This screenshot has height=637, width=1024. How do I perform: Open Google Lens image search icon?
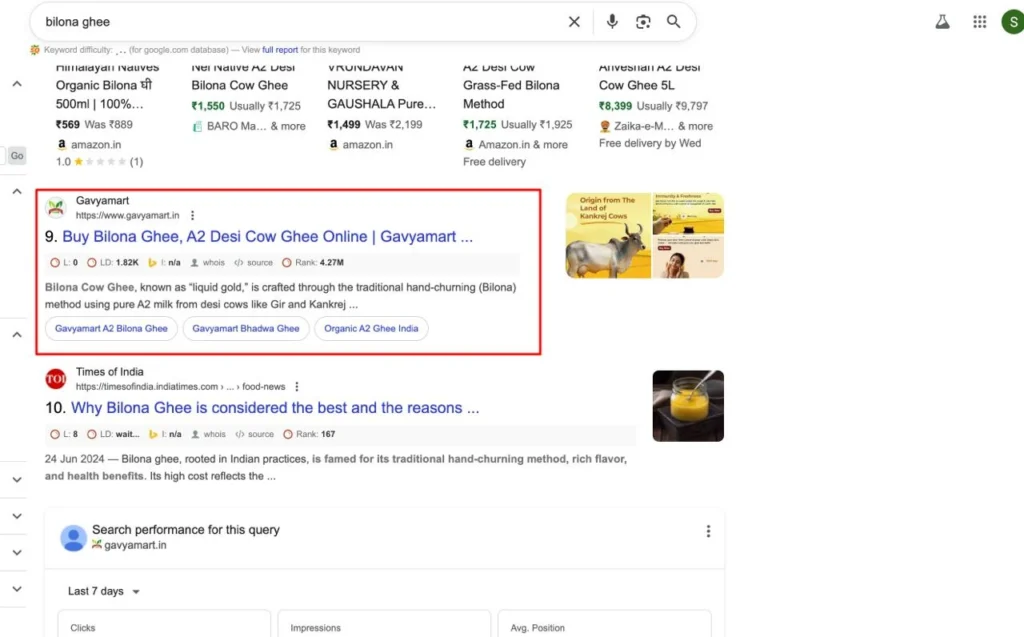[x=643, y=22]
